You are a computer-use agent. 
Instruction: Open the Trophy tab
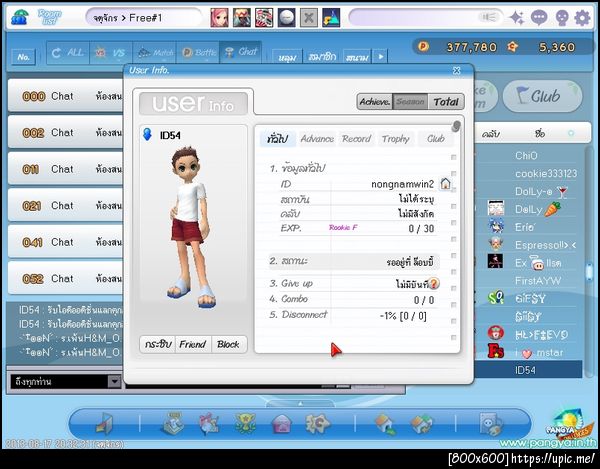395,138
